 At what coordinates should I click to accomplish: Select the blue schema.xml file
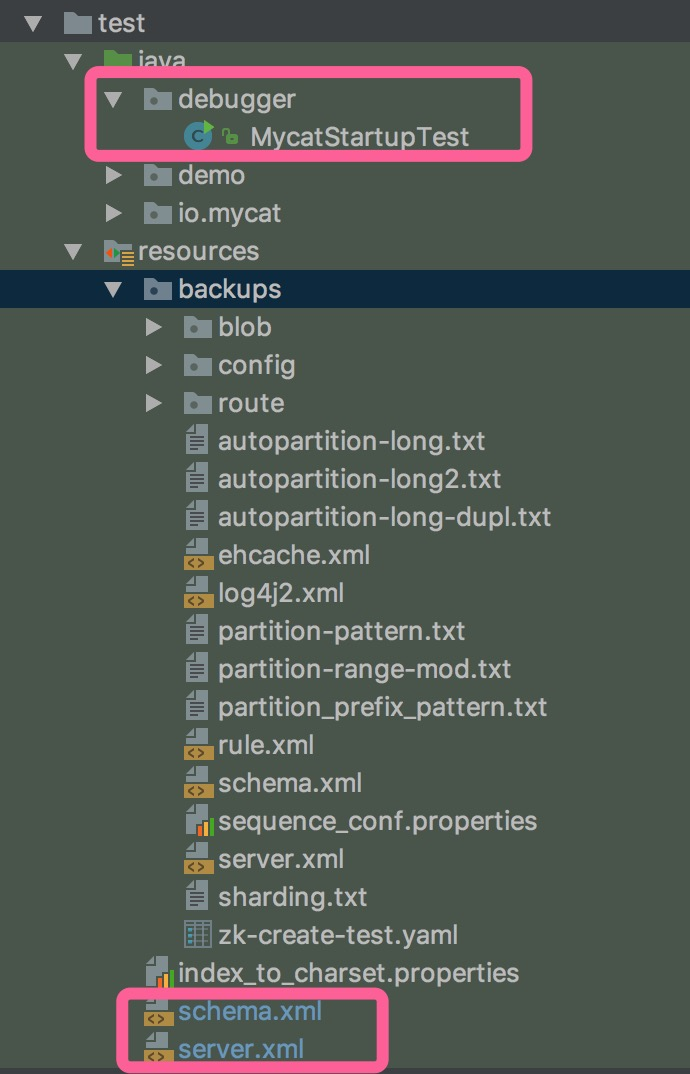pyautogui.click(x=250, y=1011)
